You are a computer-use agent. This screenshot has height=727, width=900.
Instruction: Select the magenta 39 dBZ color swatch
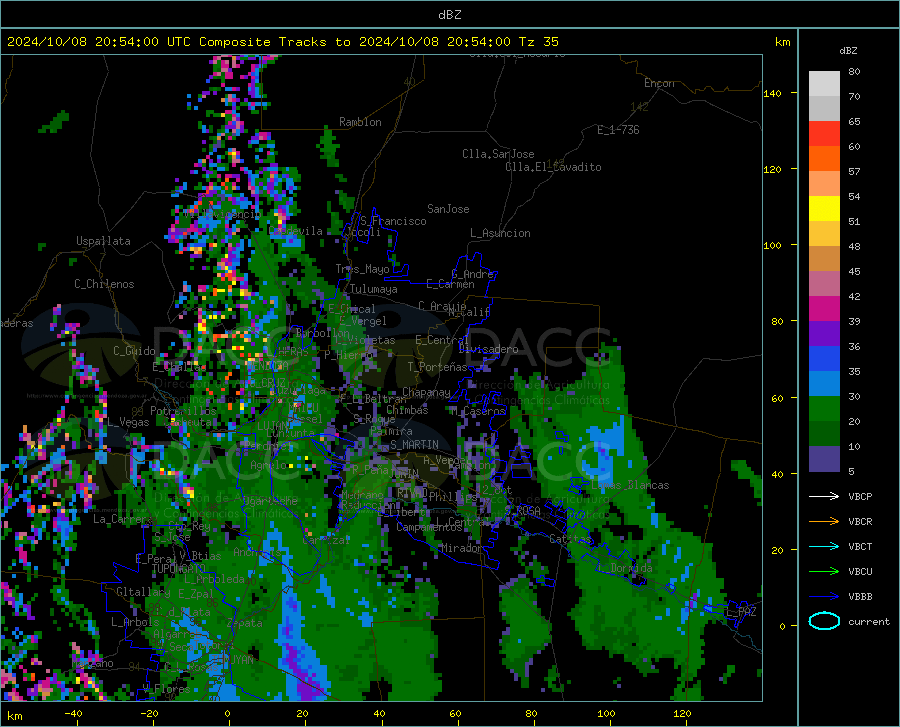click(824, 309)
